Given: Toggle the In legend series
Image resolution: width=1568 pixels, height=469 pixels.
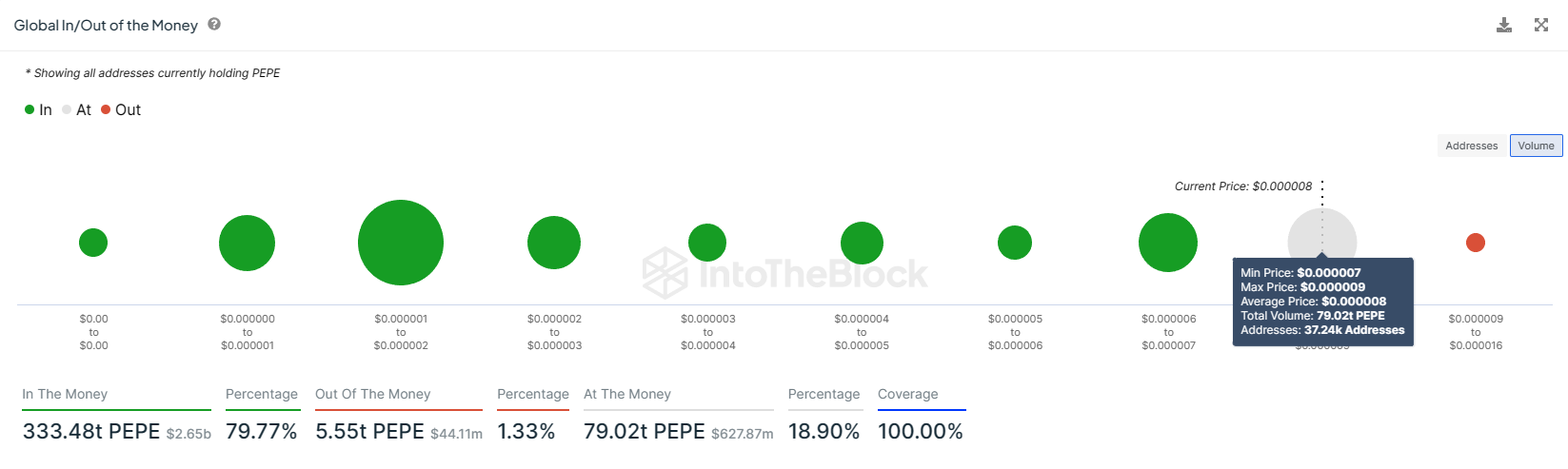Looking at the screenshot, I should point(39,110).
